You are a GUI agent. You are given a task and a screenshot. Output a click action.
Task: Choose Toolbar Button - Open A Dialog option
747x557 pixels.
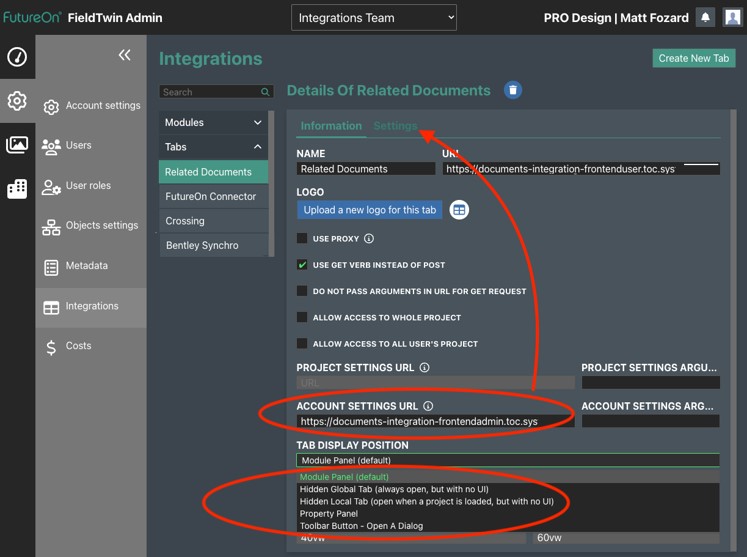click(508, 526)
